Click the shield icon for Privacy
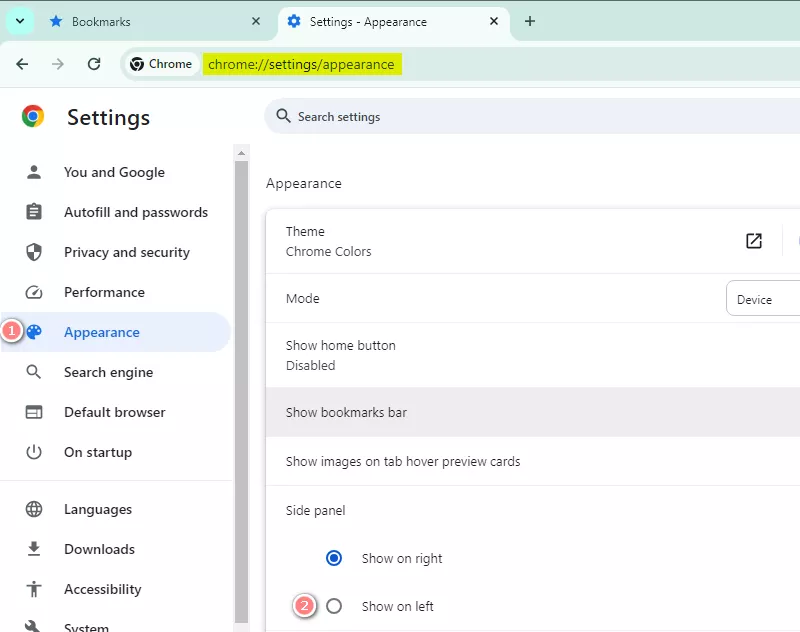800x632 pixels. 34,252
